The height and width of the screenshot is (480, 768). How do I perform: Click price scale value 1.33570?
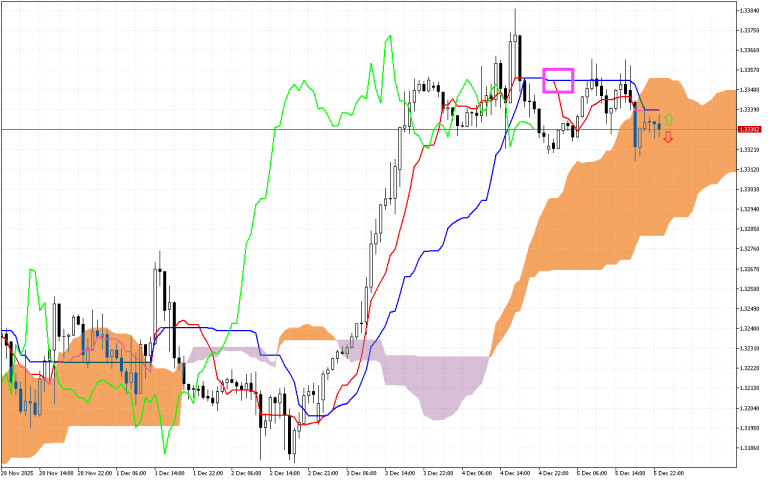749,70
